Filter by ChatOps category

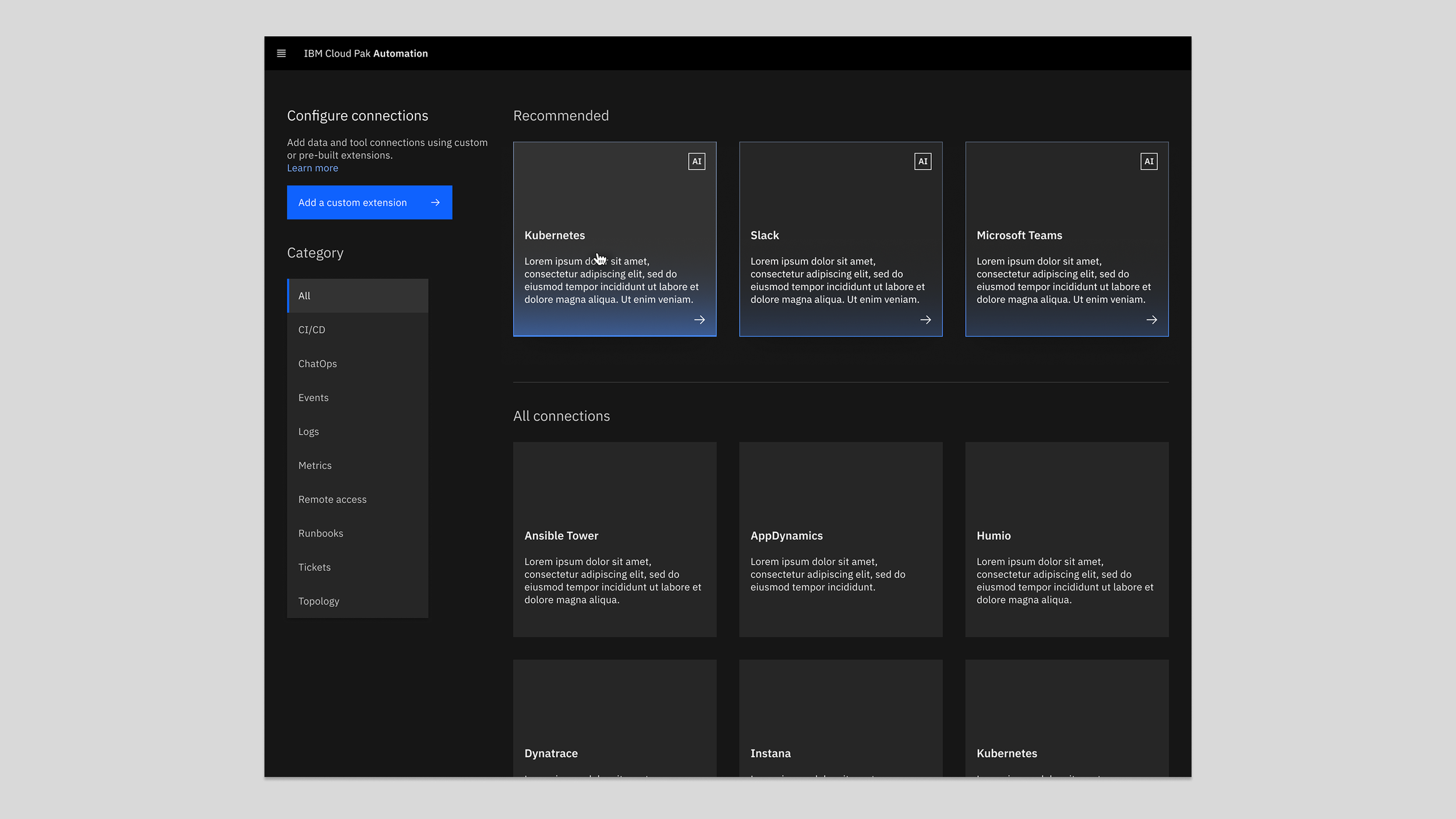pos(358,363)
